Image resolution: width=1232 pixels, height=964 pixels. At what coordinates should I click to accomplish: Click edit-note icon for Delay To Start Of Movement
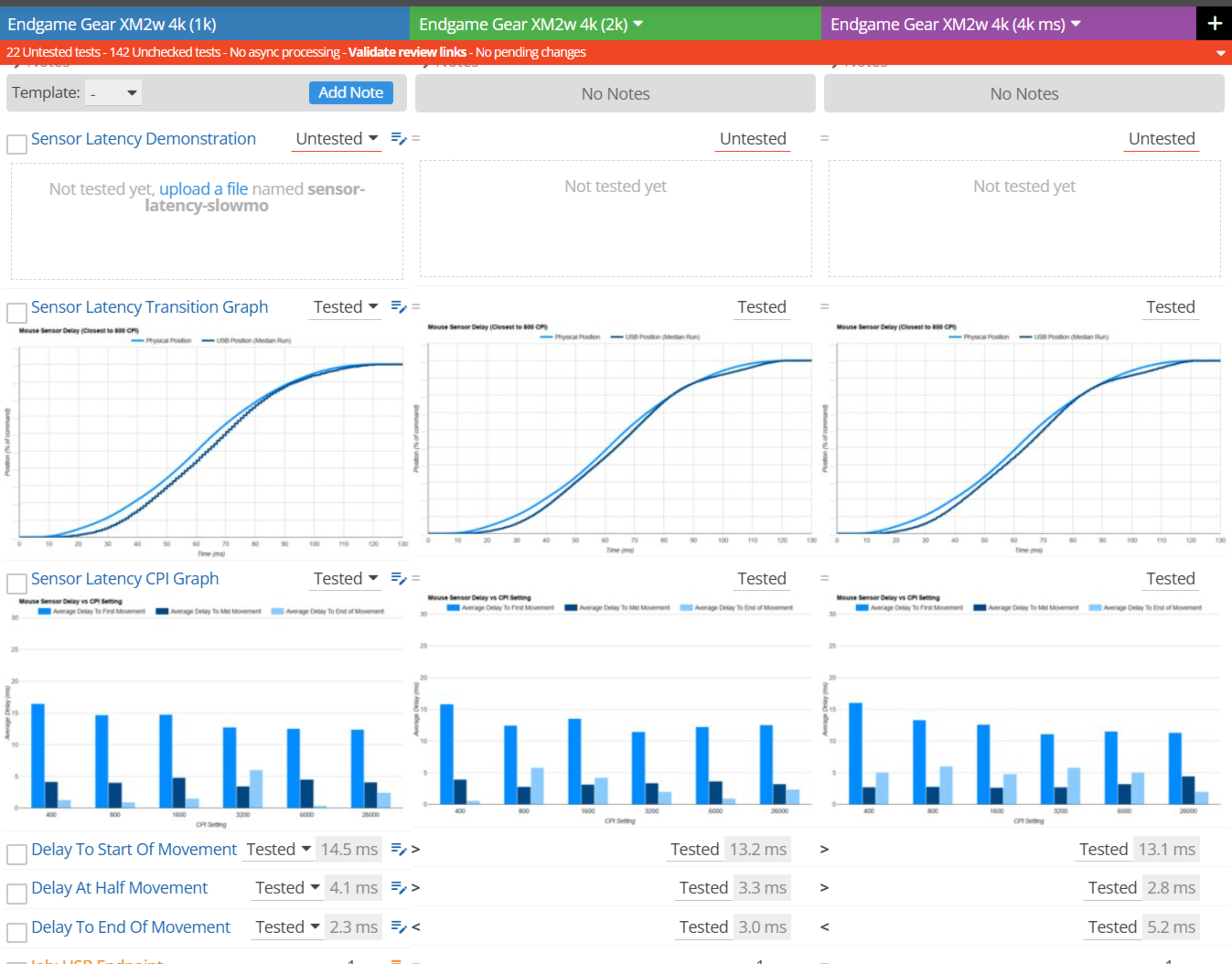(x=398, y=849)
